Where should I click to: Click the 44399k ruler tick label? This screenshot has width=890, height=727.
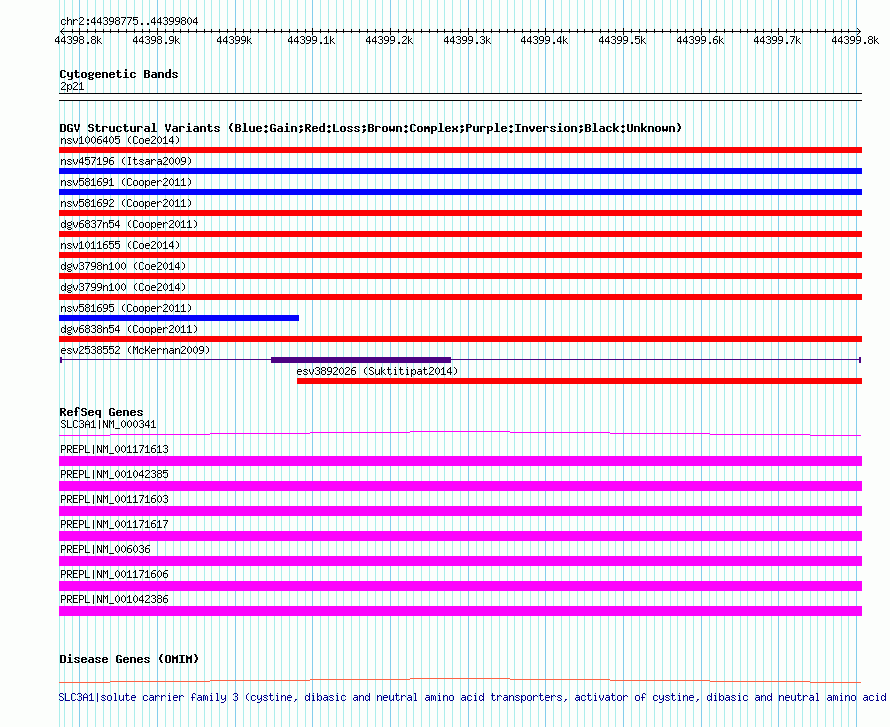click(x=234, y=40)
